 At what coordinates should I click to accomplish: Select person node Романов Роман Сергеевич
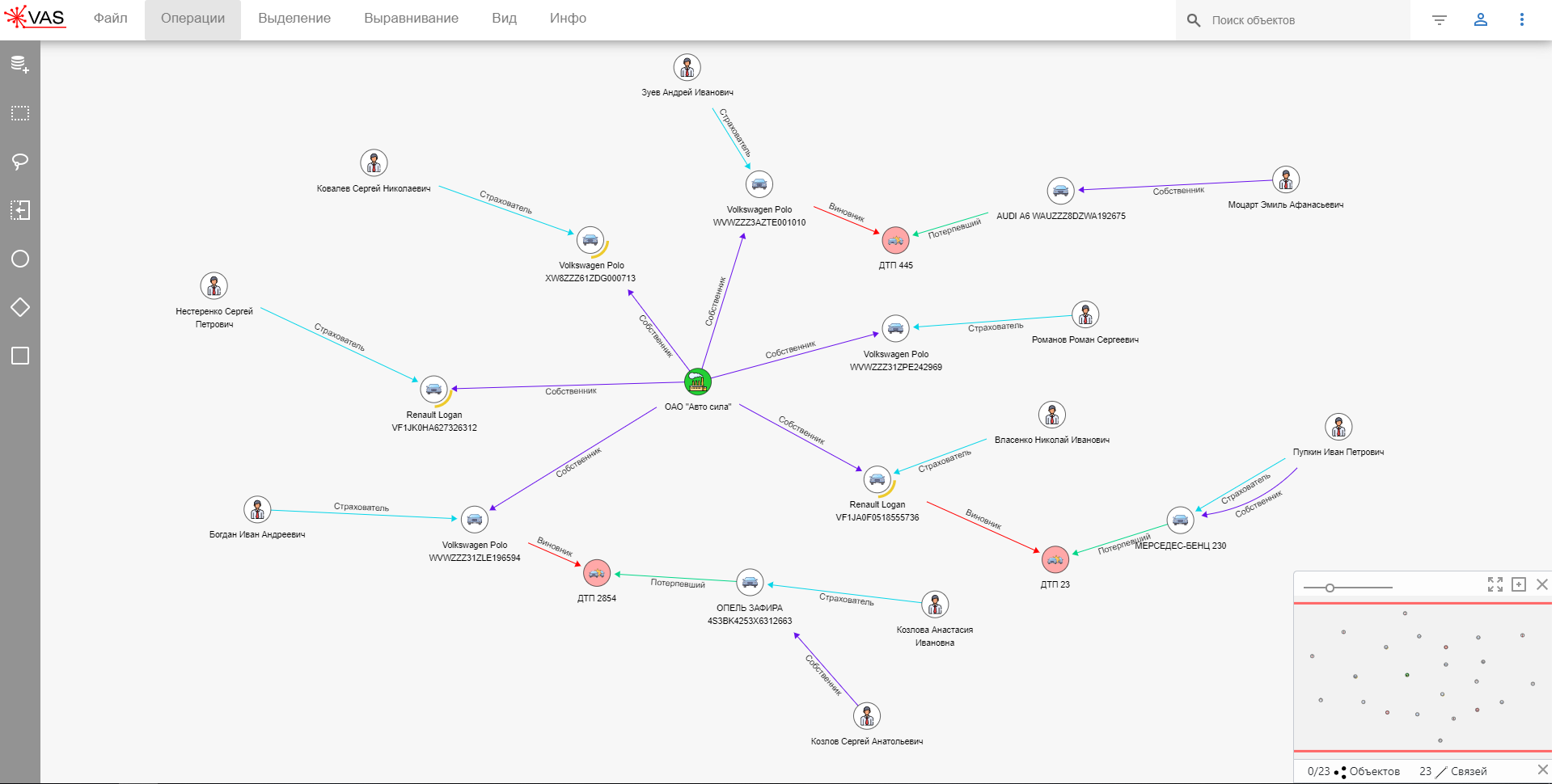[x=1085, y=315]
